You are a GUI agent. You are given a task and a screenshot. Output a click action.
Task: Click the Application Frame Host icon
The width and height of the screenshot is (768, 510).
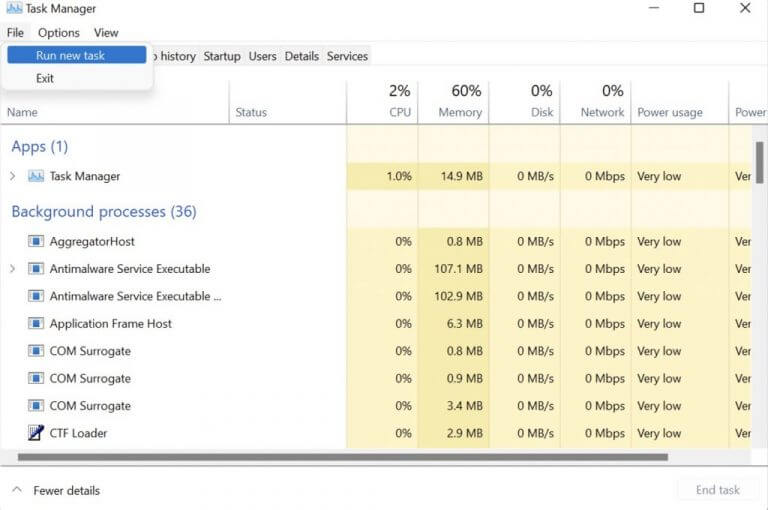pyautogui.click(x=36, y=323)
